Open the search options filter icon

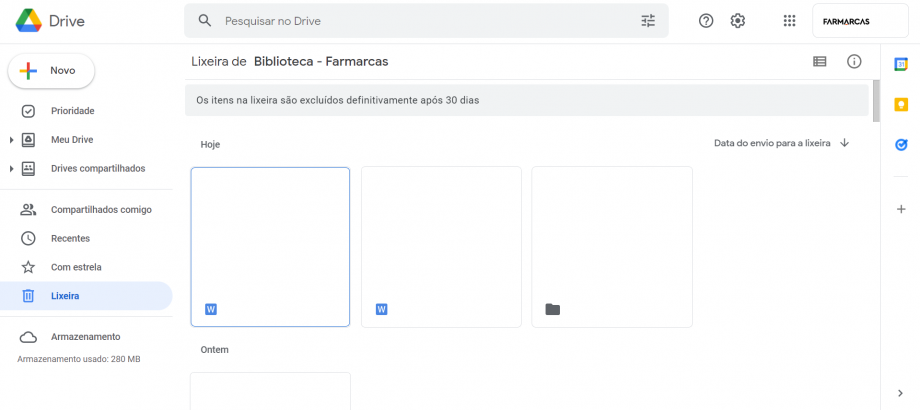(648, 21)
